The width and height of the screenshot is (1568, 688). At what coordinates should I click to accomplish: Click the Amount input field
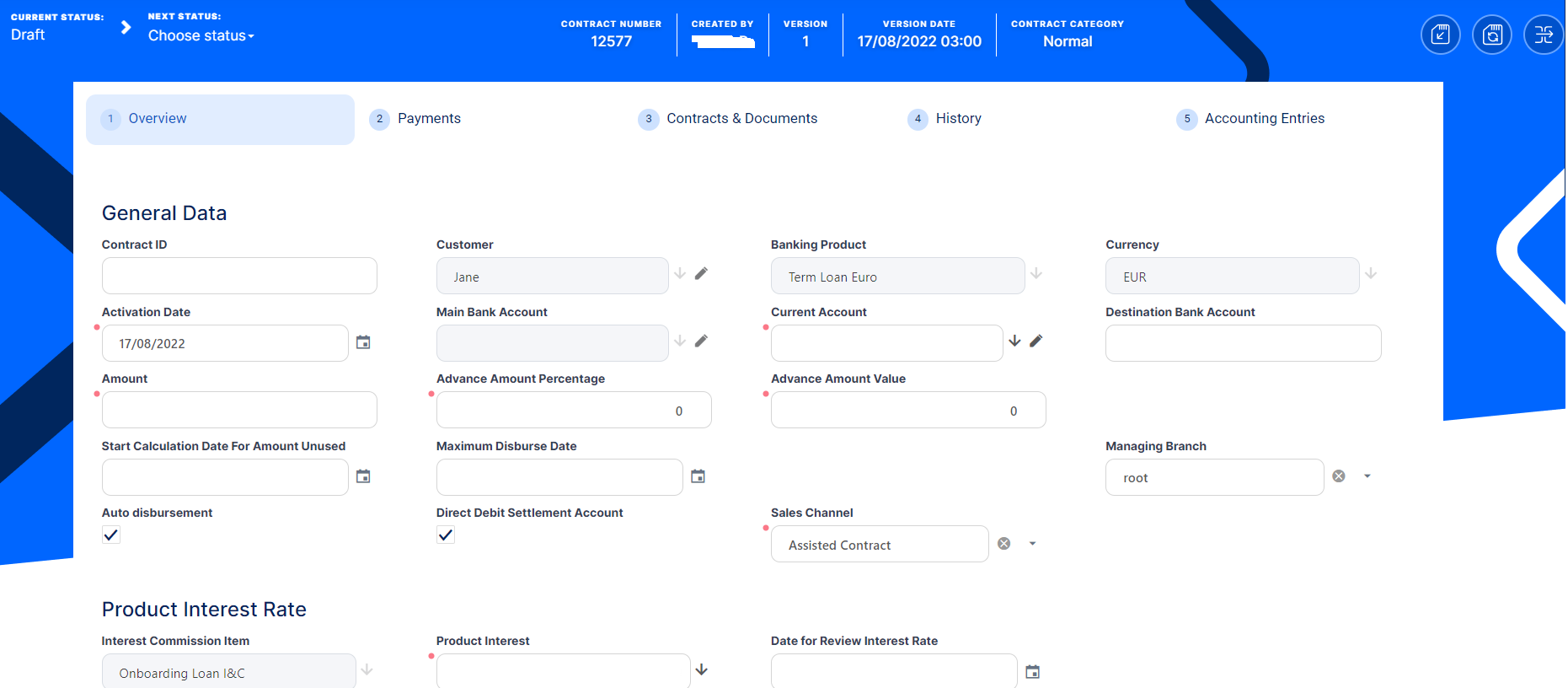coord(239,411)
